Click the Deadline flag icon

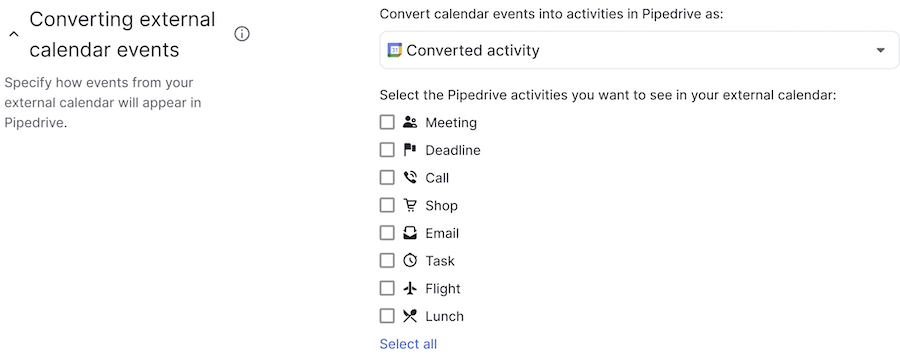pyautogui.click(x=410, y=150)
